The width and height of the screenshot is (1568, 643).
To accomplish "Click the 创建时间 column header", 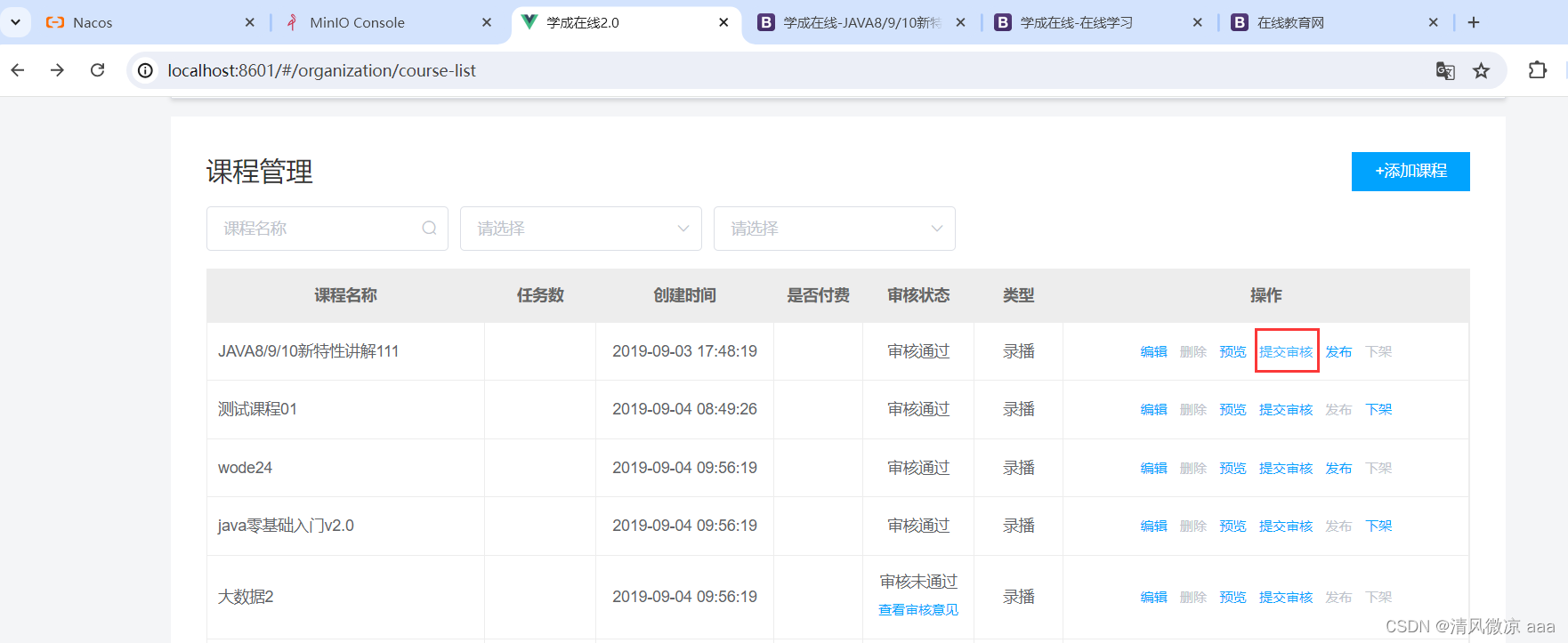I will pos(684,295).
